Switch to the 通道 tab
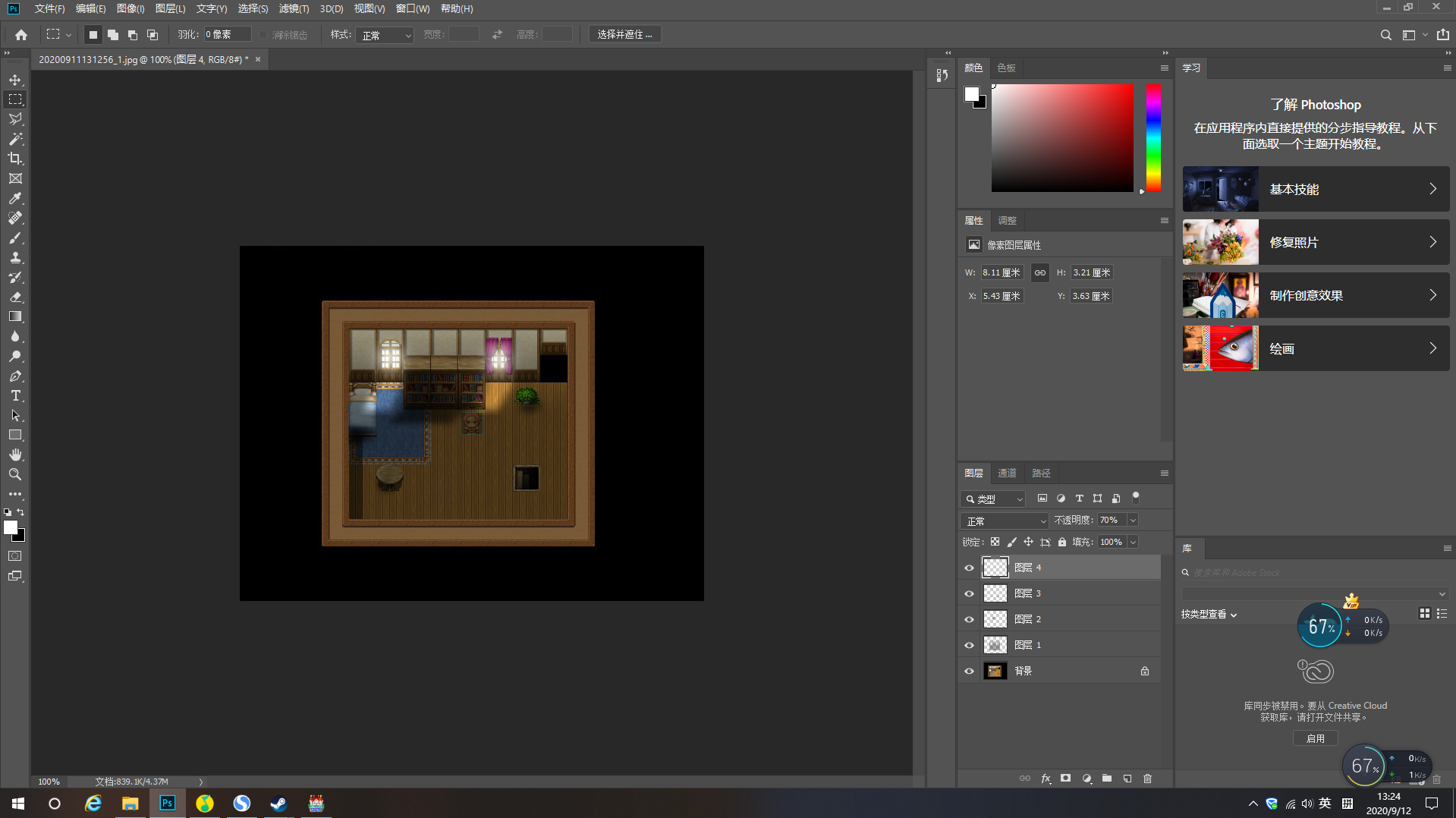Viewport: 1456px width, 818px height. [x=1007, y=473]
